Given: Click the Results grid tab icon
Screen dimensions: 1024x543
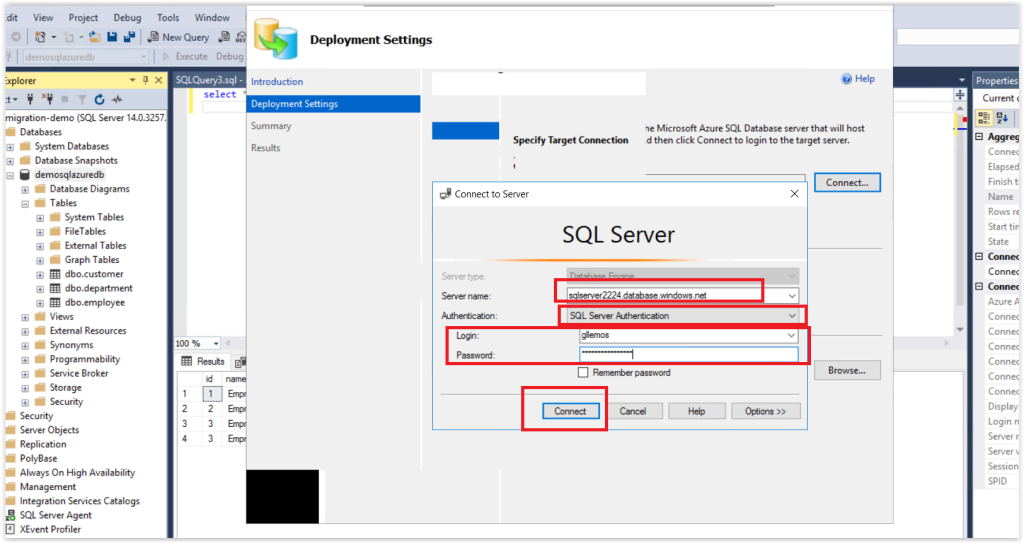Looking at the screenshot, I should coord(187,361).
